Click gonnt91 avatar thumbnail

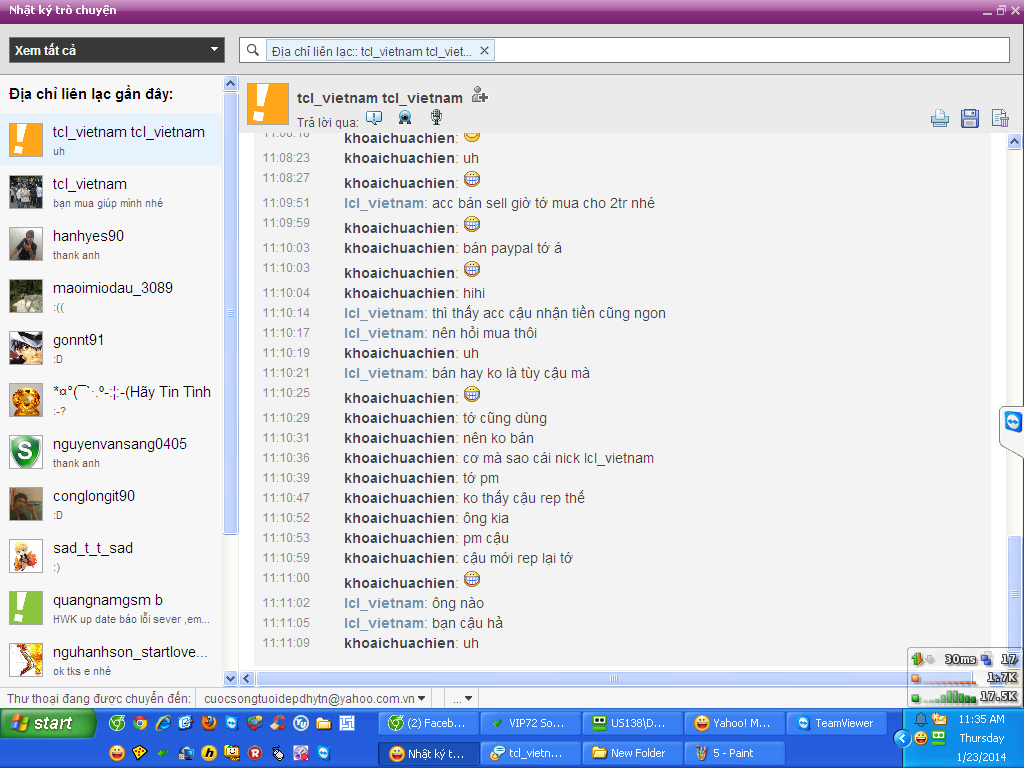pyautogui.click(x=26, y=348)
